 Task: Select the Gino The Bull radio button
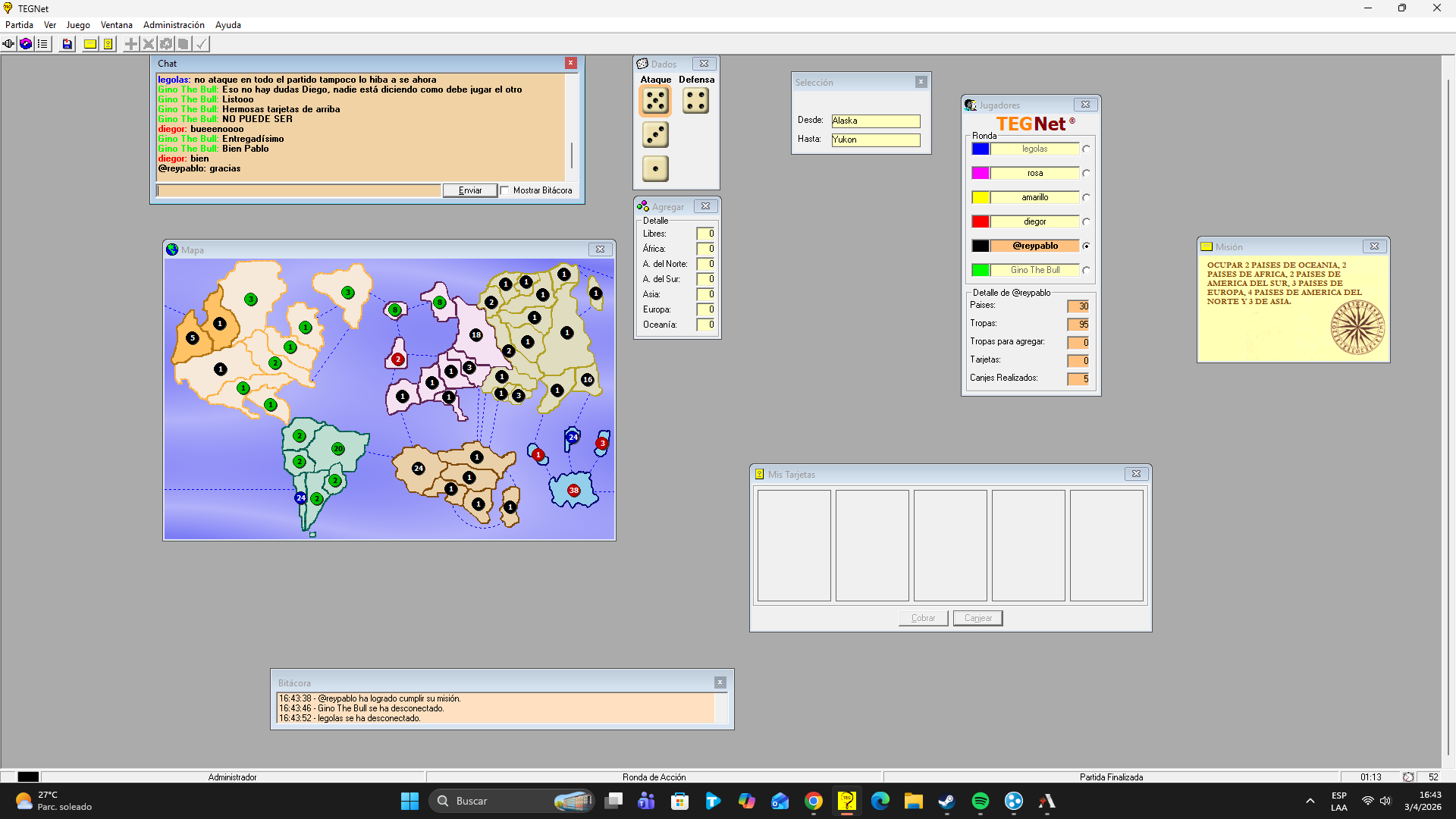[1087, 271]
